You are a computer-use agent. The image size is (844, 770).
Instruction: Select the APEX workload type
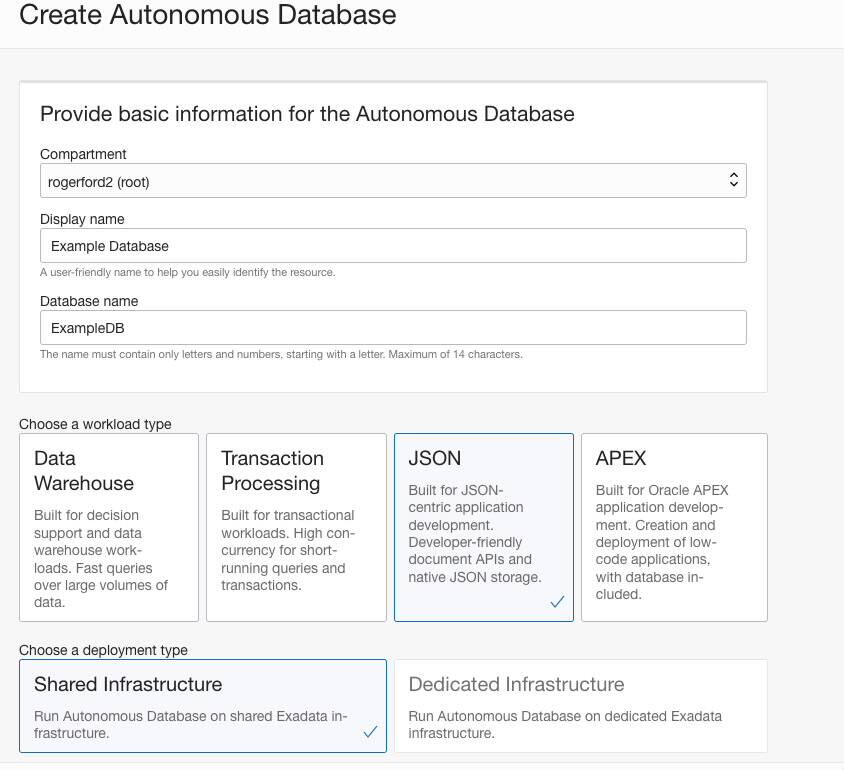click(673, 527)
